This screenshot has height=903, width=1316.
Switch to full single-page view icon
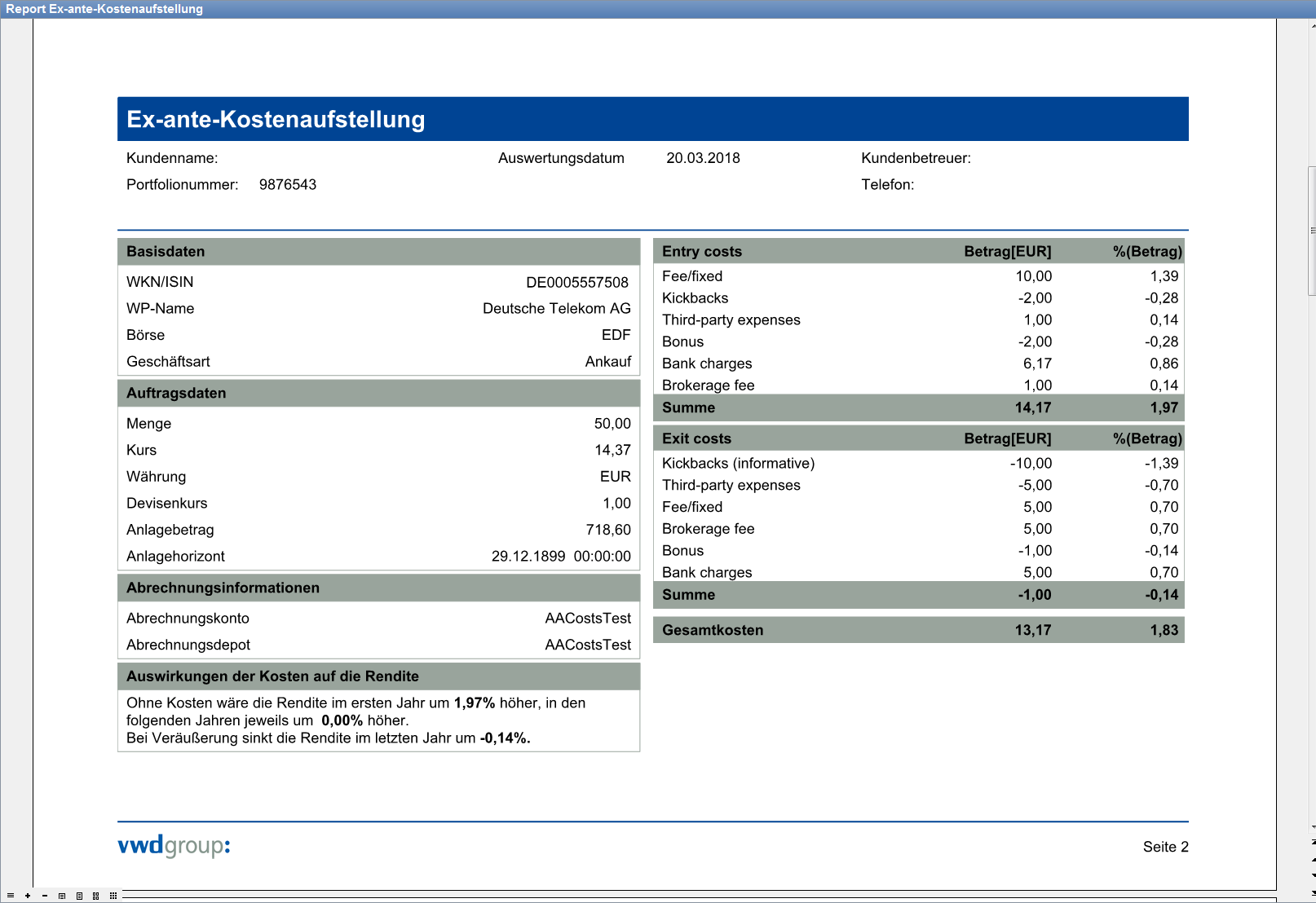point(79,895)
